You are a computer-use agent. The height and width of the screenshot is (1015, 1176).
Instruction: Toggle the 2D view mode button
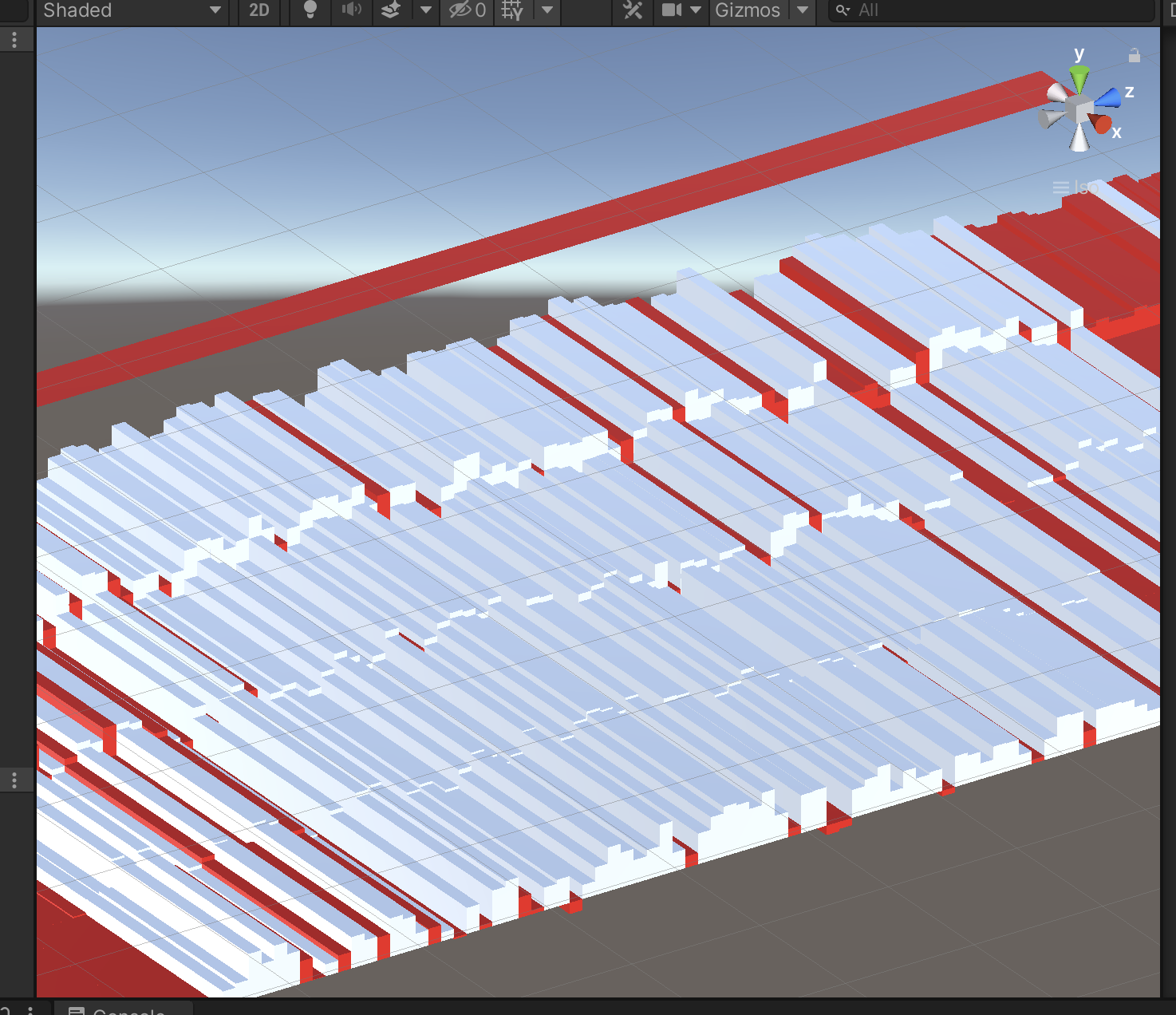pos(259,10)
